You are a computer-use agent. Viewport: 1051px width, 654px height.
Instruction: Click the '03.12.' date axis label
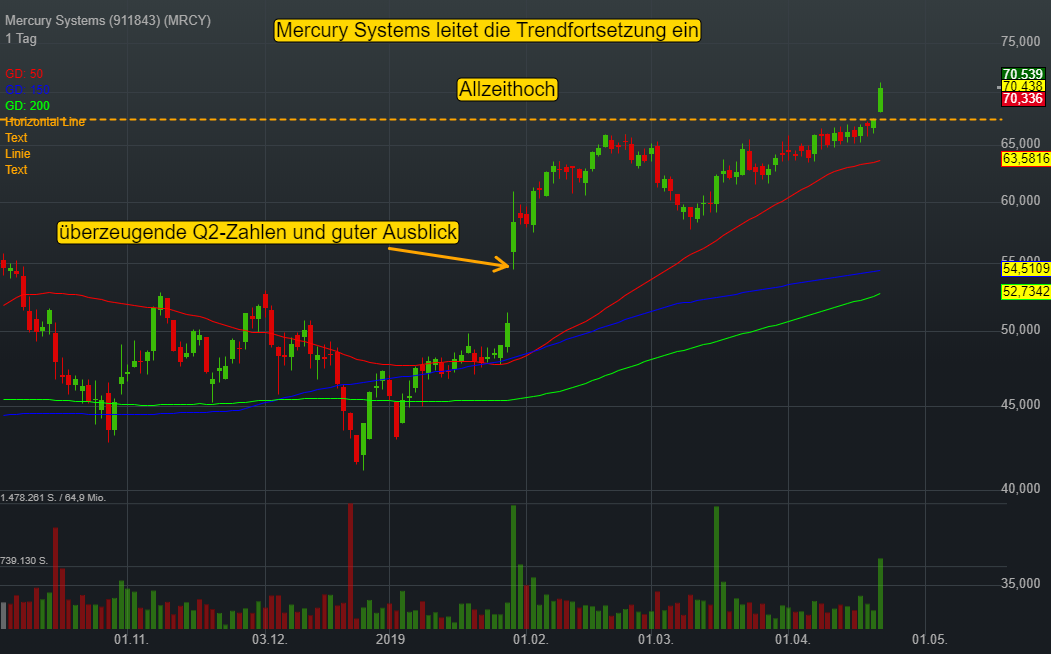pyautogui.click(x=269, y=639)
